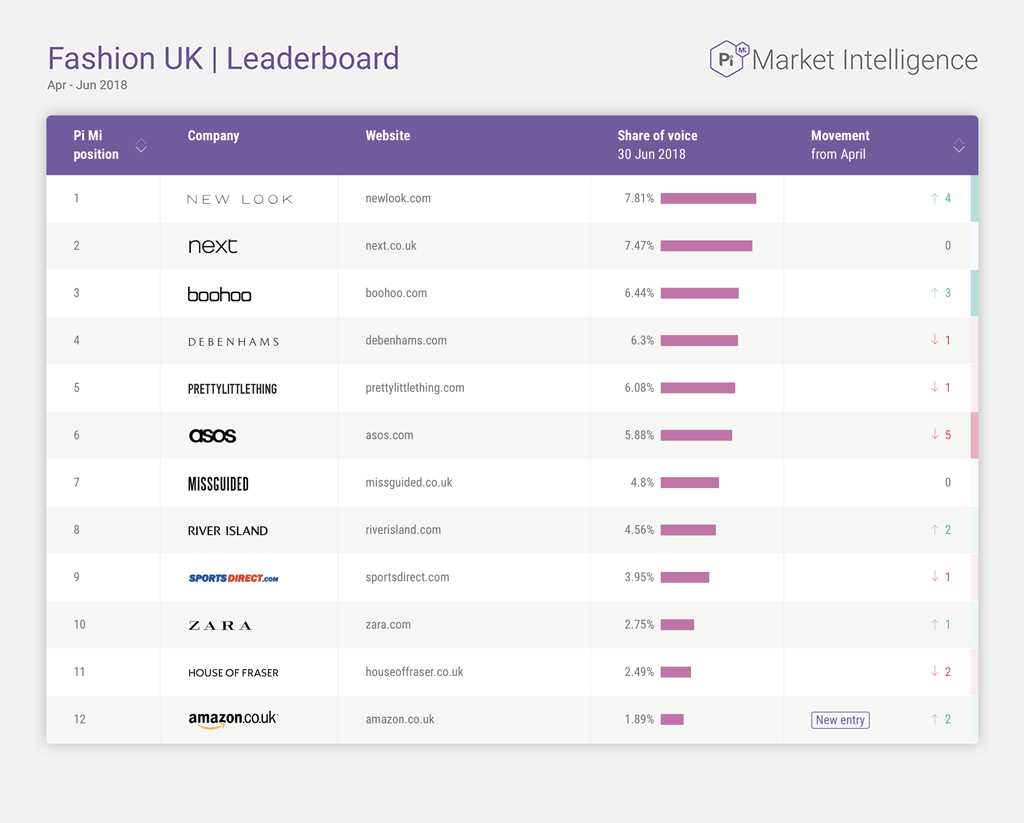Click the up arrow in Zara row
1024x823 pixels.
[x=935, y=624]
